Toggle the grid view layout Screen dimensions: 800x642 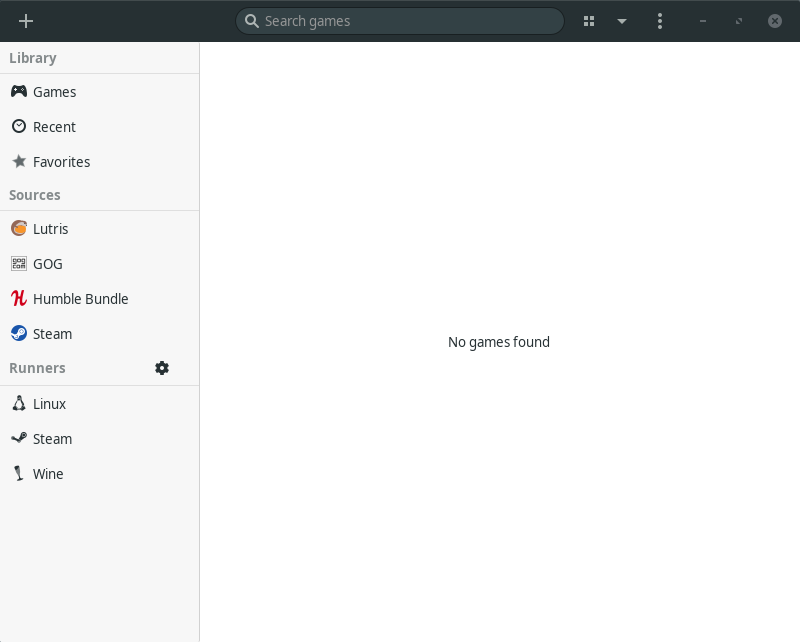point(588,20)
